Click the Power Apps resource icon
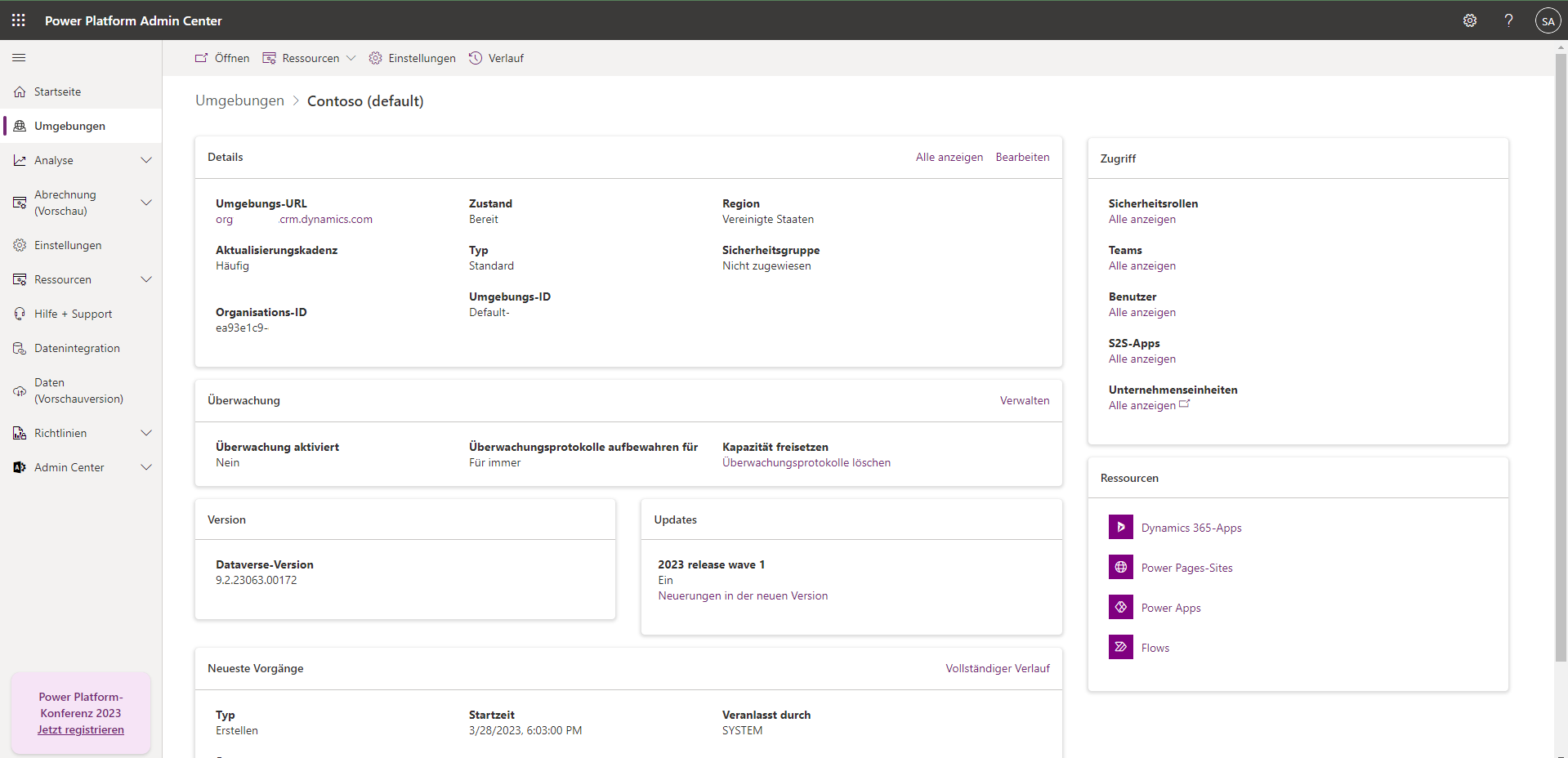 pos(1120,608)
